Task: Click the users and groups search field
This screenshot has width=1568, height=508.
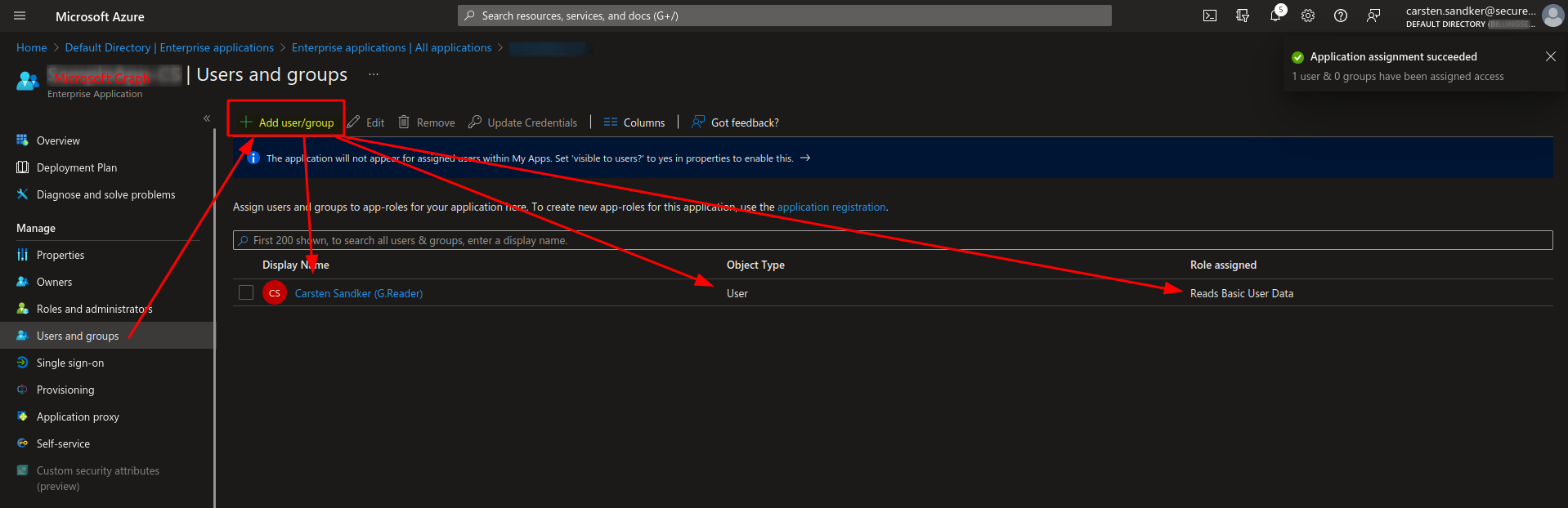Action: [893, 240]
